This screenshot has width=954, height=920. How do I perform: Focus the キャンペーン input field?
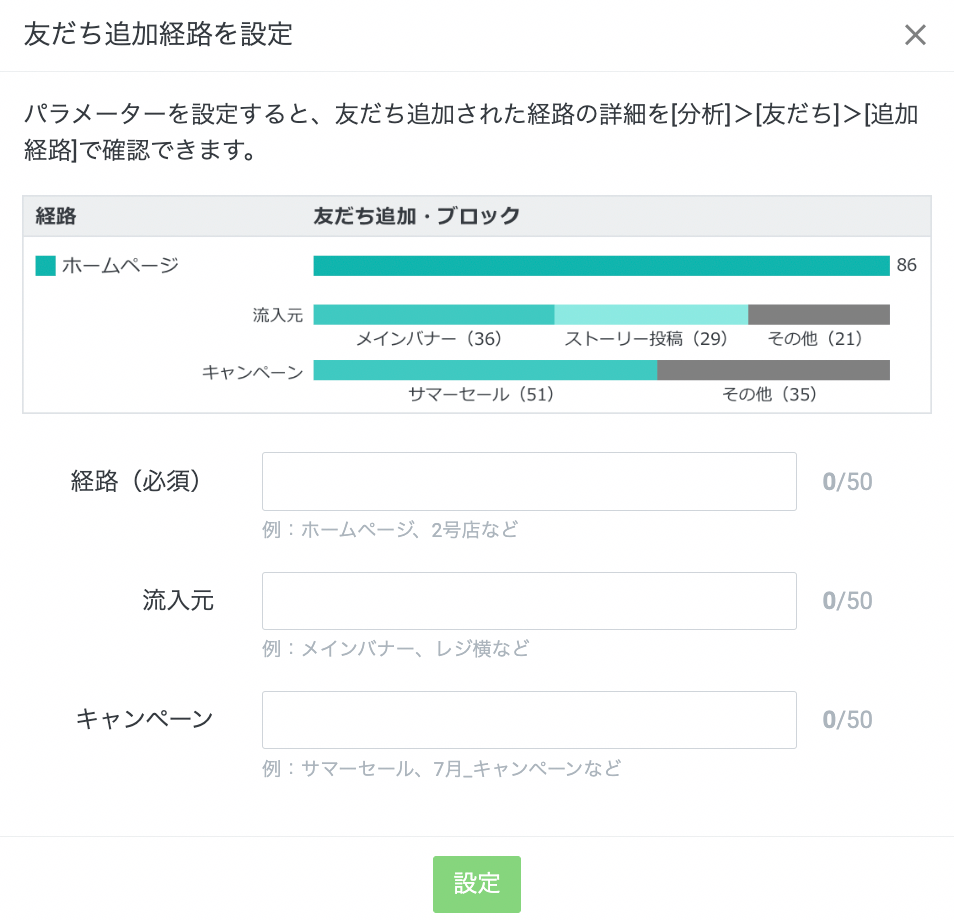pos(529,720)
